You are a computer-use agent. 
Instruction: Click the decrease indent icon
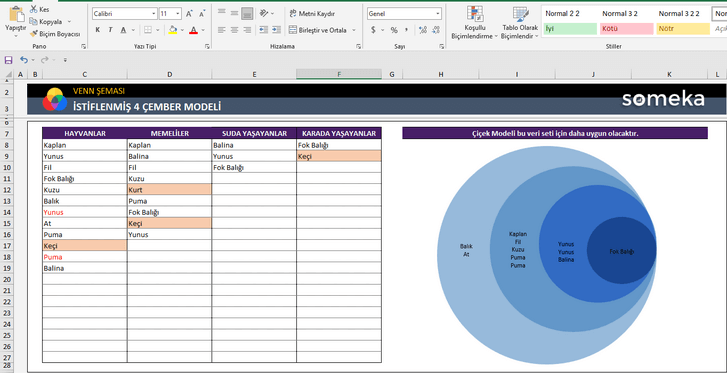(x=263, y=30)
